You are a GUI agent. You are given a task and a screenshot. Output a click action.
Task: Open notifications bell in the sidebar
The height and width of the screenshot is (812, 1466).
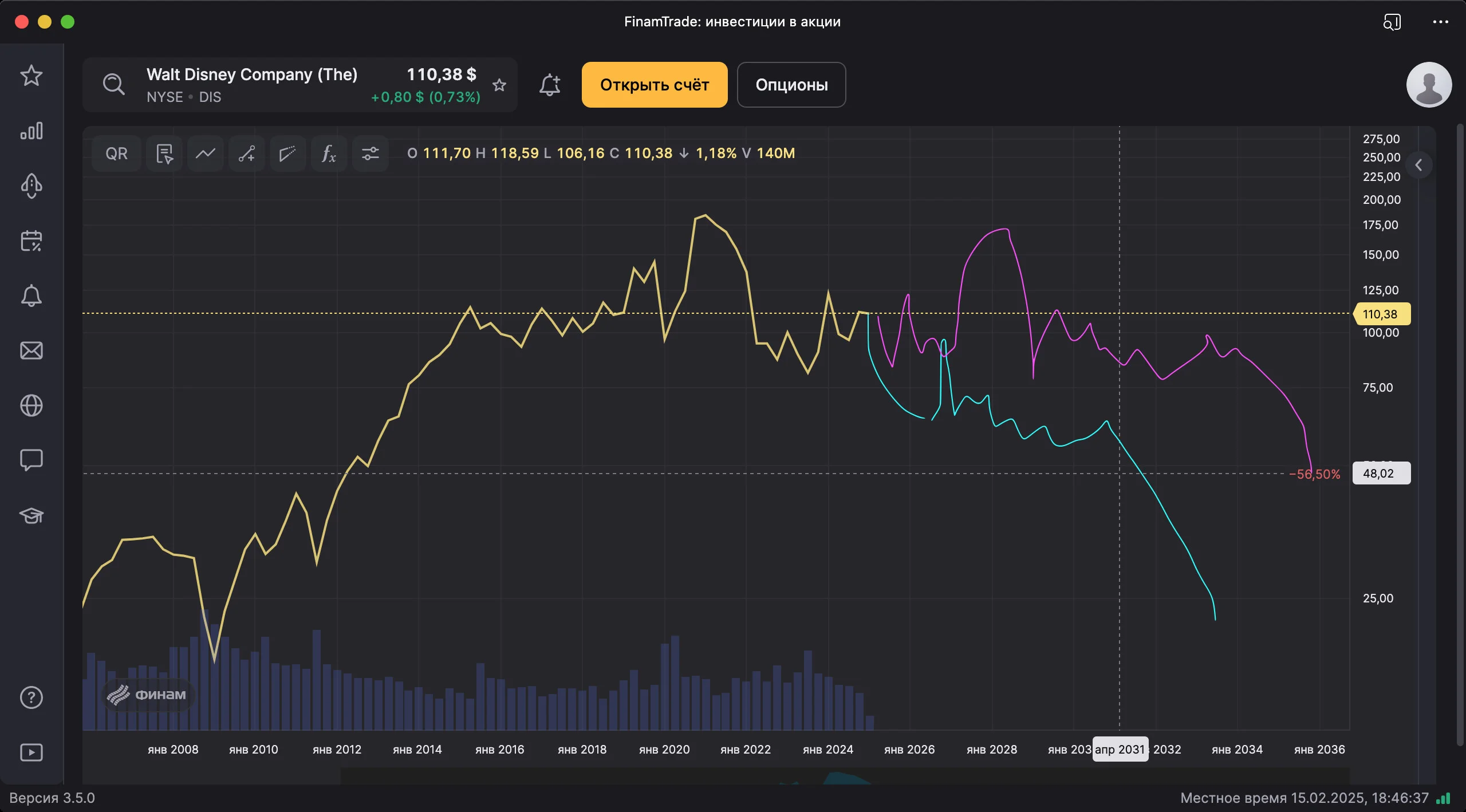click(31, 295)
